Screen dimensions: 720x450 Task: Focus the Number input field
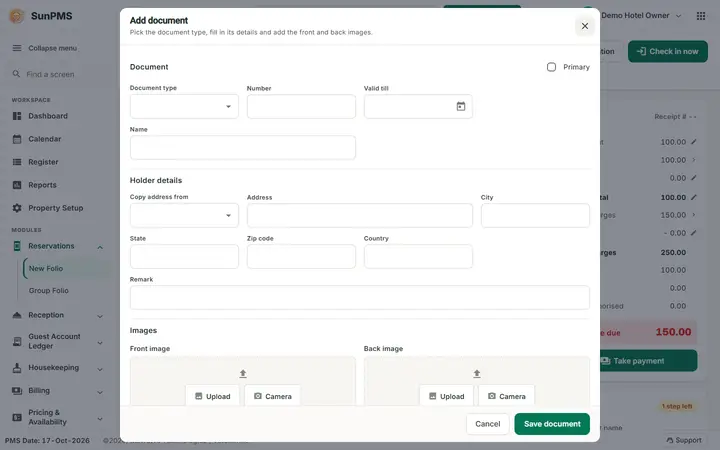click(301, 107)
